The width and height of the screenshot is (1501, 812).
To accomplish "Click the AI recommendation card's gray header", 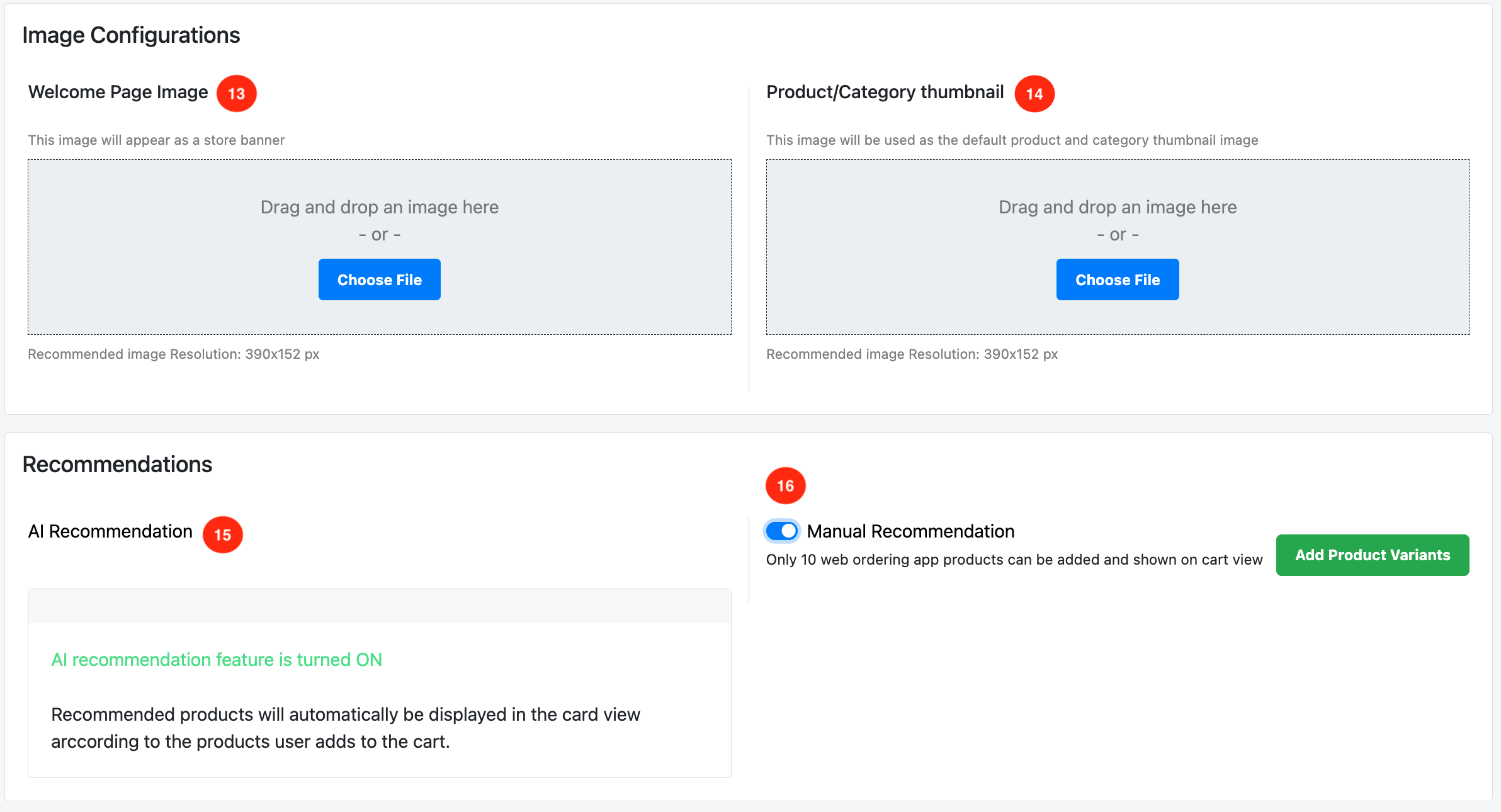I will 379,606.
